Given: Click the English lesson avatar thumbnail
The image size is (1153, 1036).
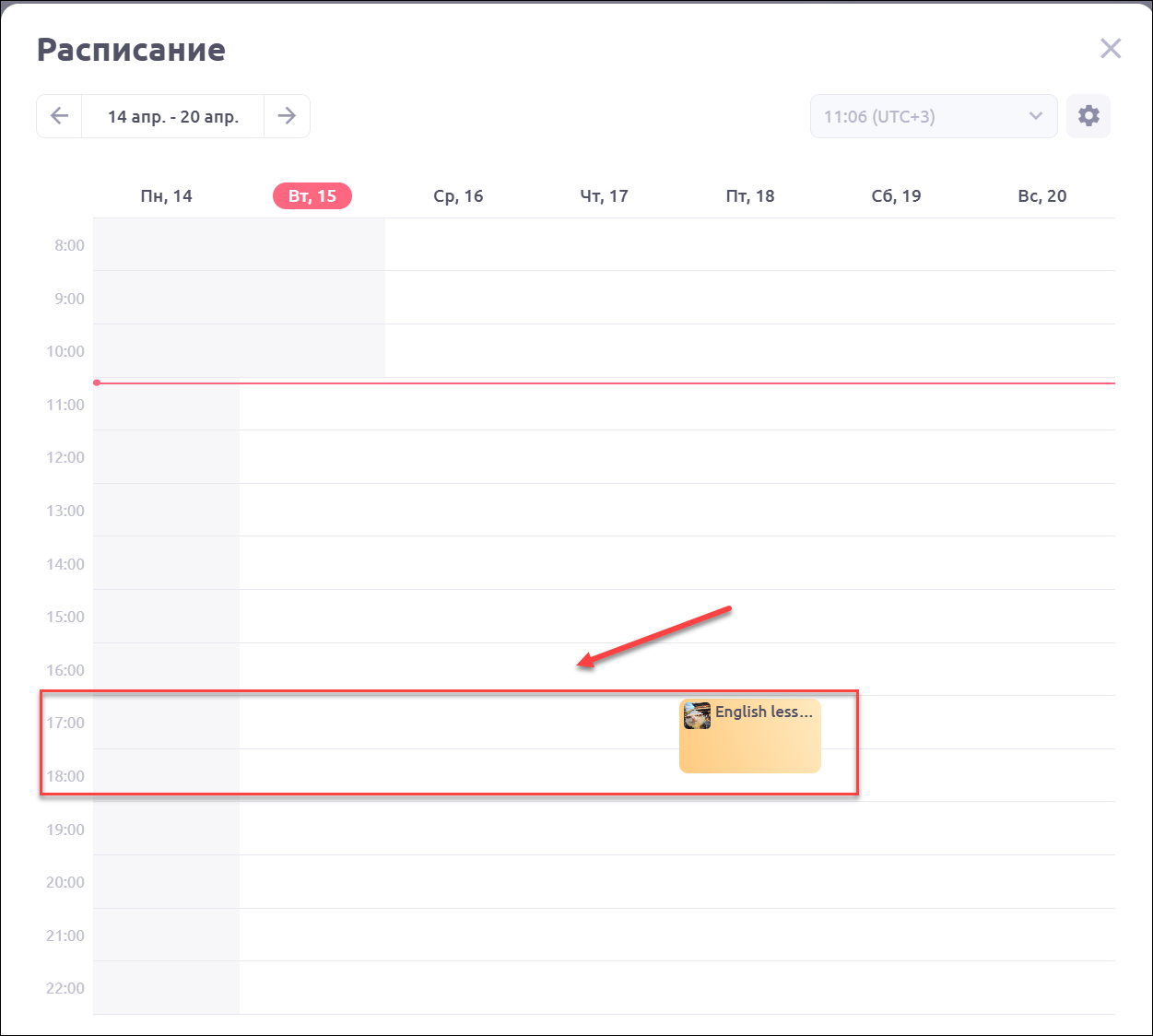Looking at the screenshot, I should [698, 715].
